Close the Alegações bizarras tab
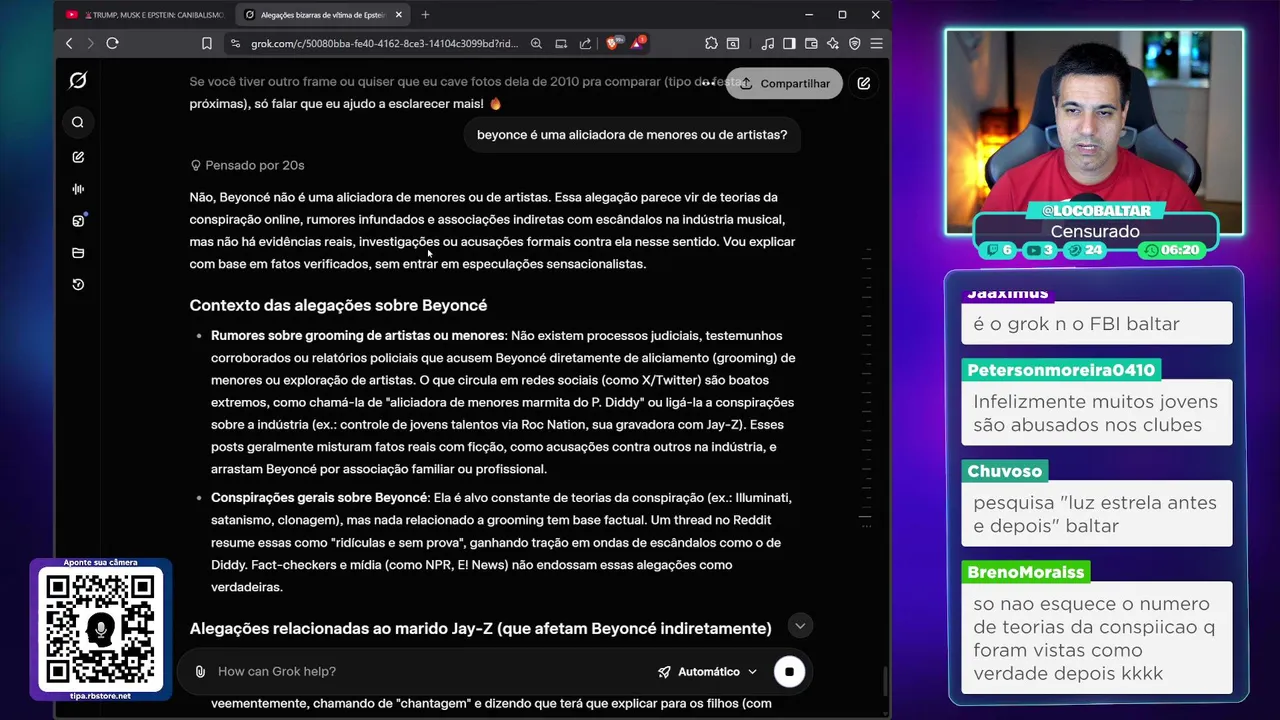The height and width of the screenshot is (720, 1280). (x=399, y=15)
